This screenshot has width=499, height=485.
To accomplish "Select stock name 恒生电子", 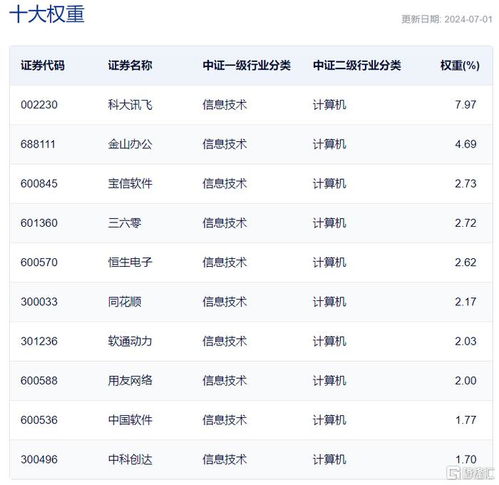I will point(130,262).
